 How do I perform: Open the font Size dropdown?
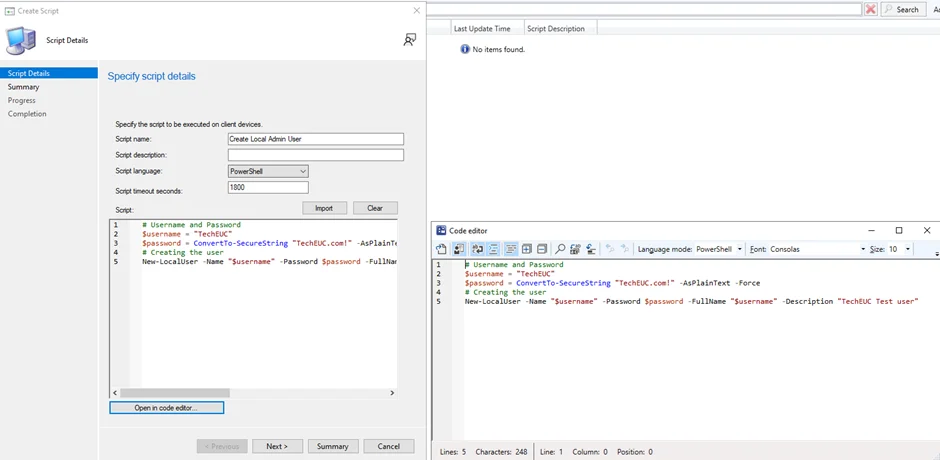[x=899, y=249]
